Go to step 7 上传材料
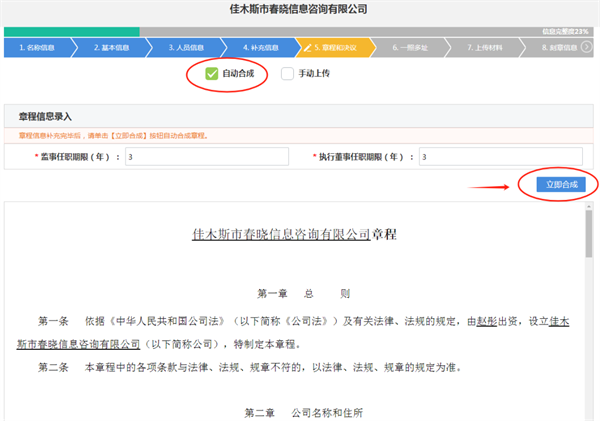The height and width of the screenshot is (421, 600). coord(482,47)
